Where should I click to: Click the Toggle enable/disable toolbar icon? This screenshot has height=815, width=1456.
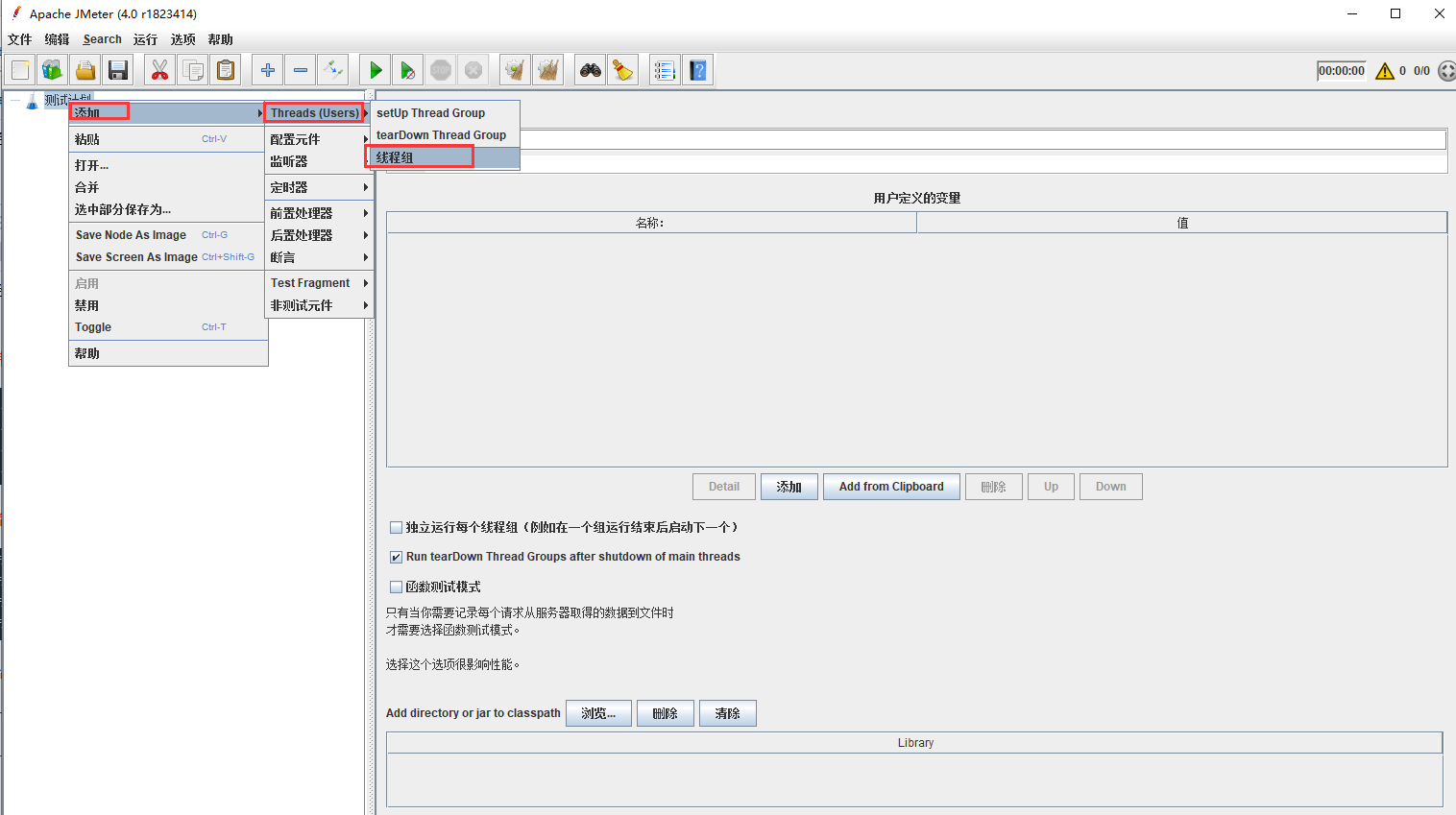coord(332,70)
